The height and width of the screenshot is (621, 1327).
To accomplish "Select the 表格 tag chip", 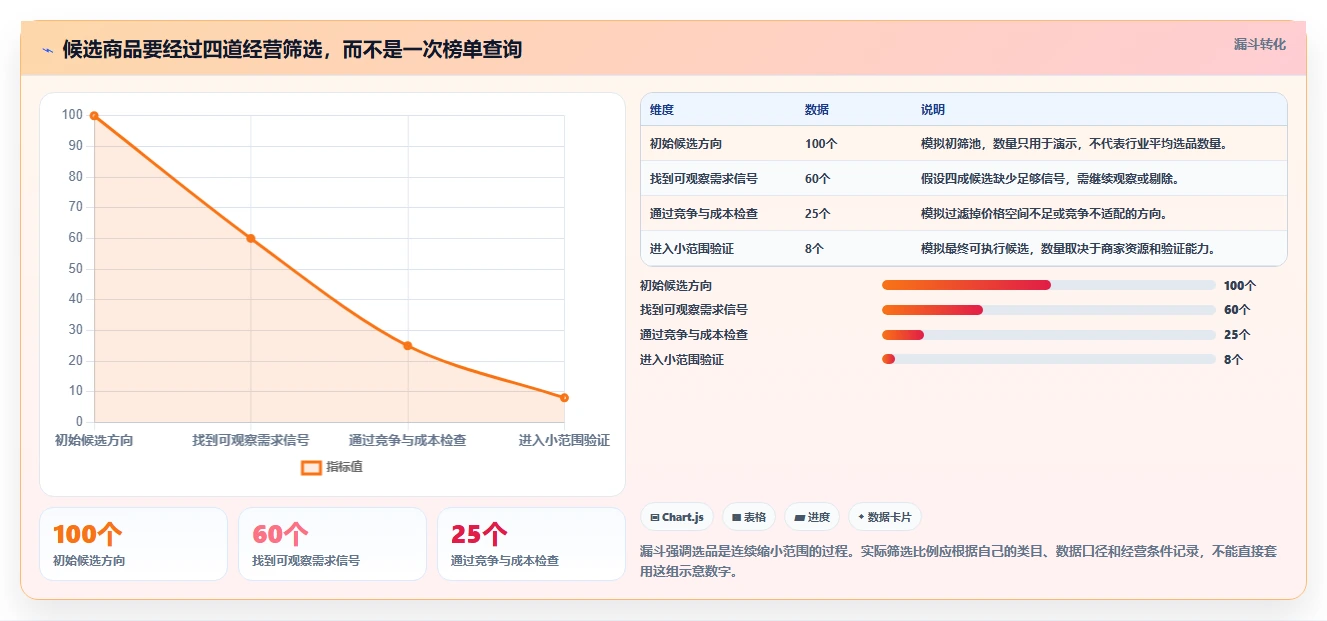I will click(749, 517).
